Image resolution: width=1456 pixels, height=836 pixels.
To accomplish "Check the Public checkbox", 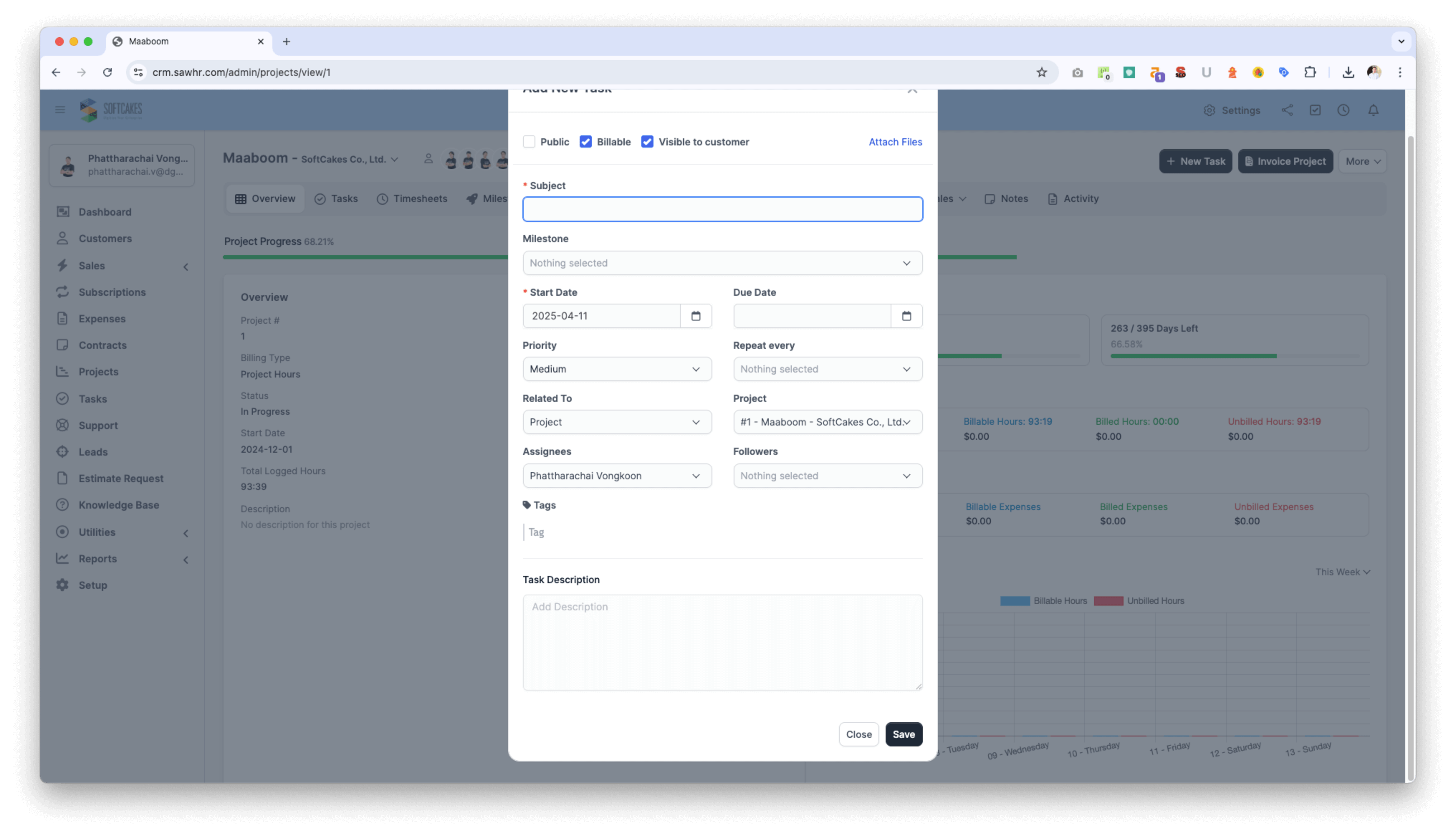I will pos(529,142).
